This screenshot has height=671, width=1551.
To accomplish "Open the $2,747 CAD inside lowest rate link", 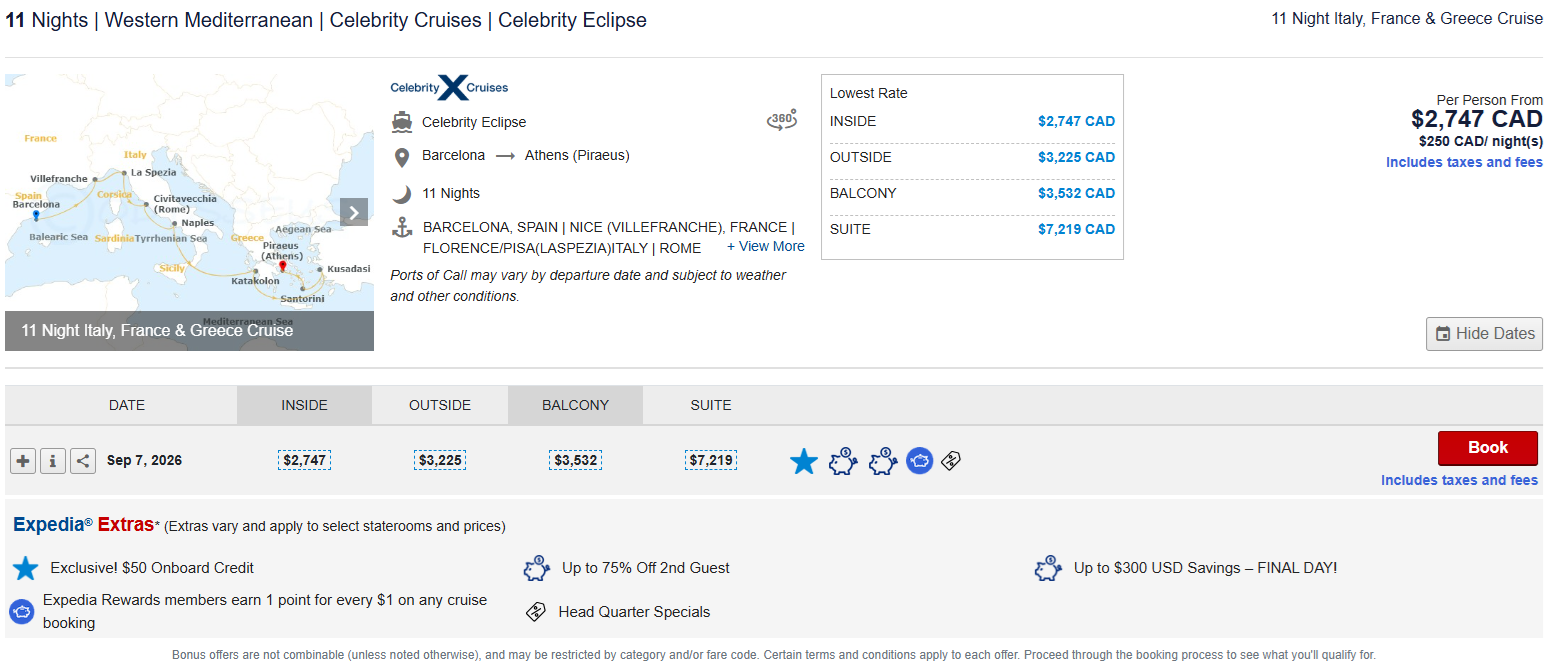I will pos(1075,121).
